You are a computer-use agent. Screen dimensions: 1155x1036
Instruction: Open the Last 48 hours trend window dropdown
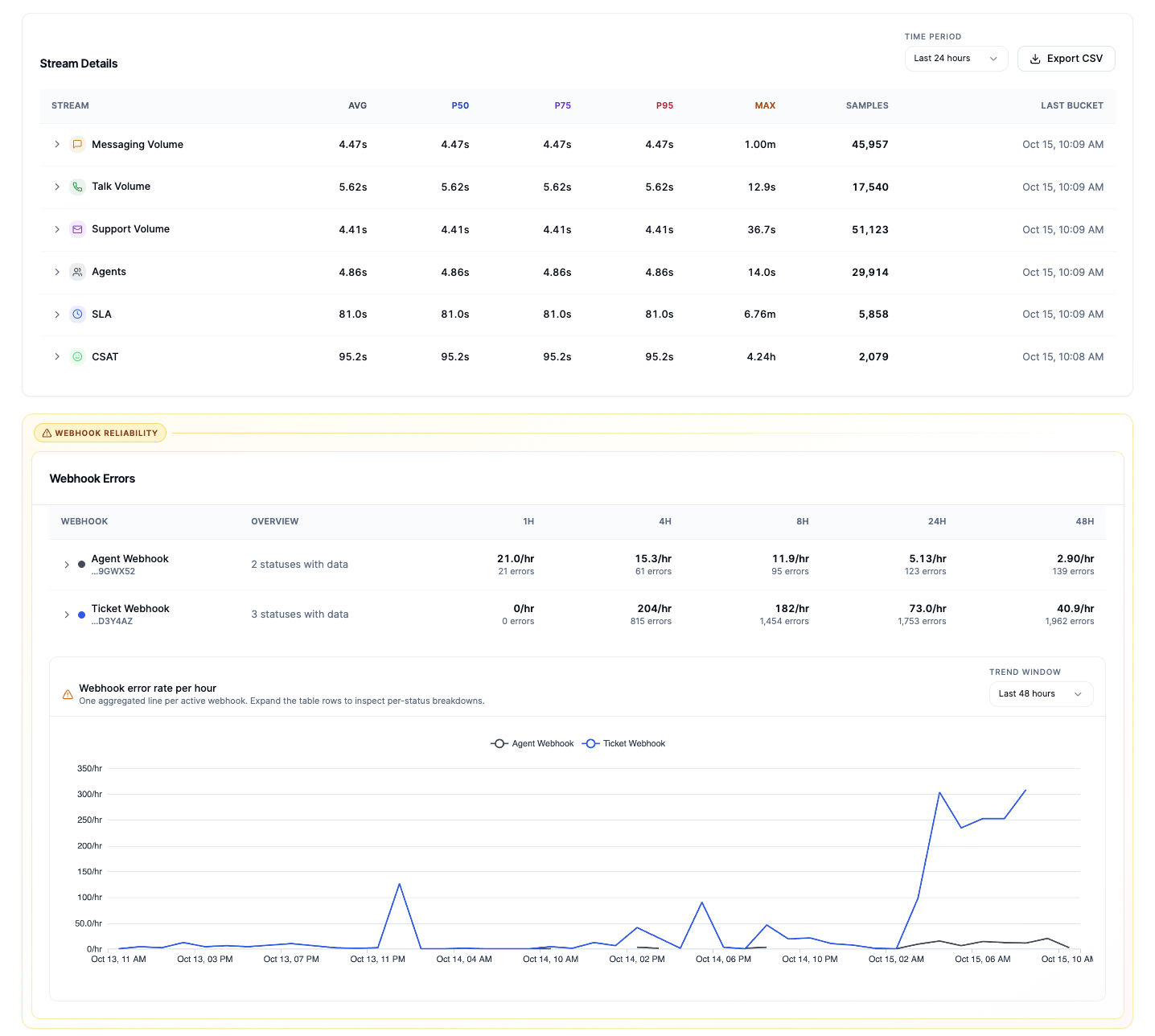[x=1041, y=694]
